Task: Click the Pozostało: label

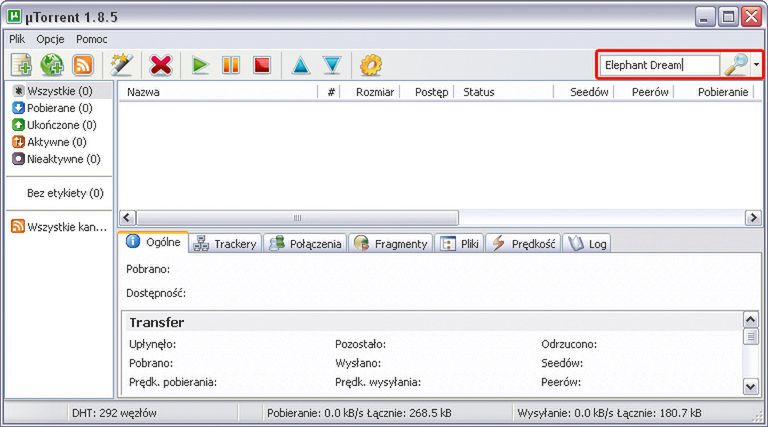Action: (x=360, y=344)
